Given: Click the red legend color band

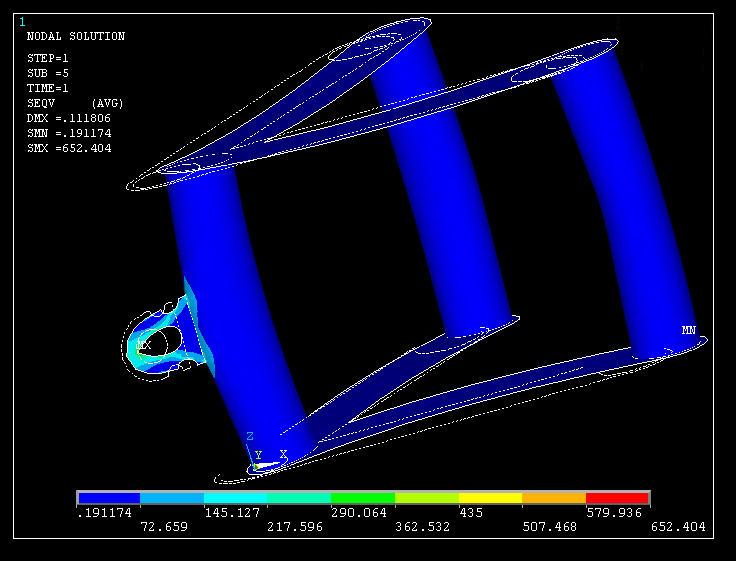Looking at the screenshot, I should (618, 498).
